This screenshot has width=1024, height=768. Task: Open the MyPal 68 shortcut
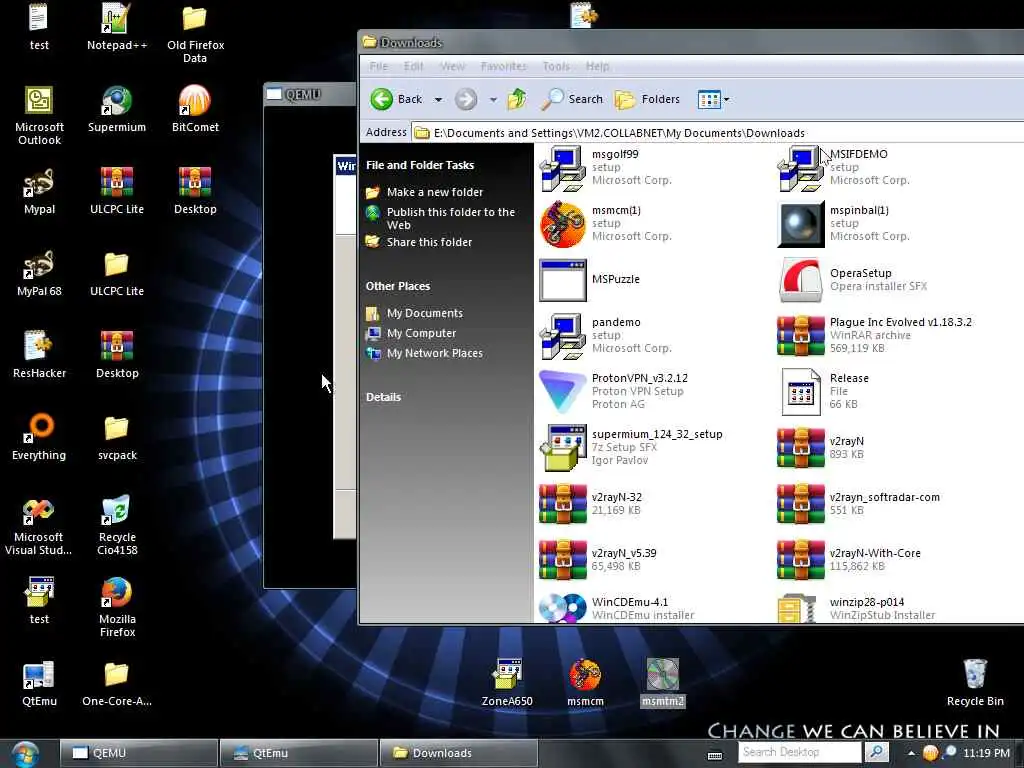point(39,273)
